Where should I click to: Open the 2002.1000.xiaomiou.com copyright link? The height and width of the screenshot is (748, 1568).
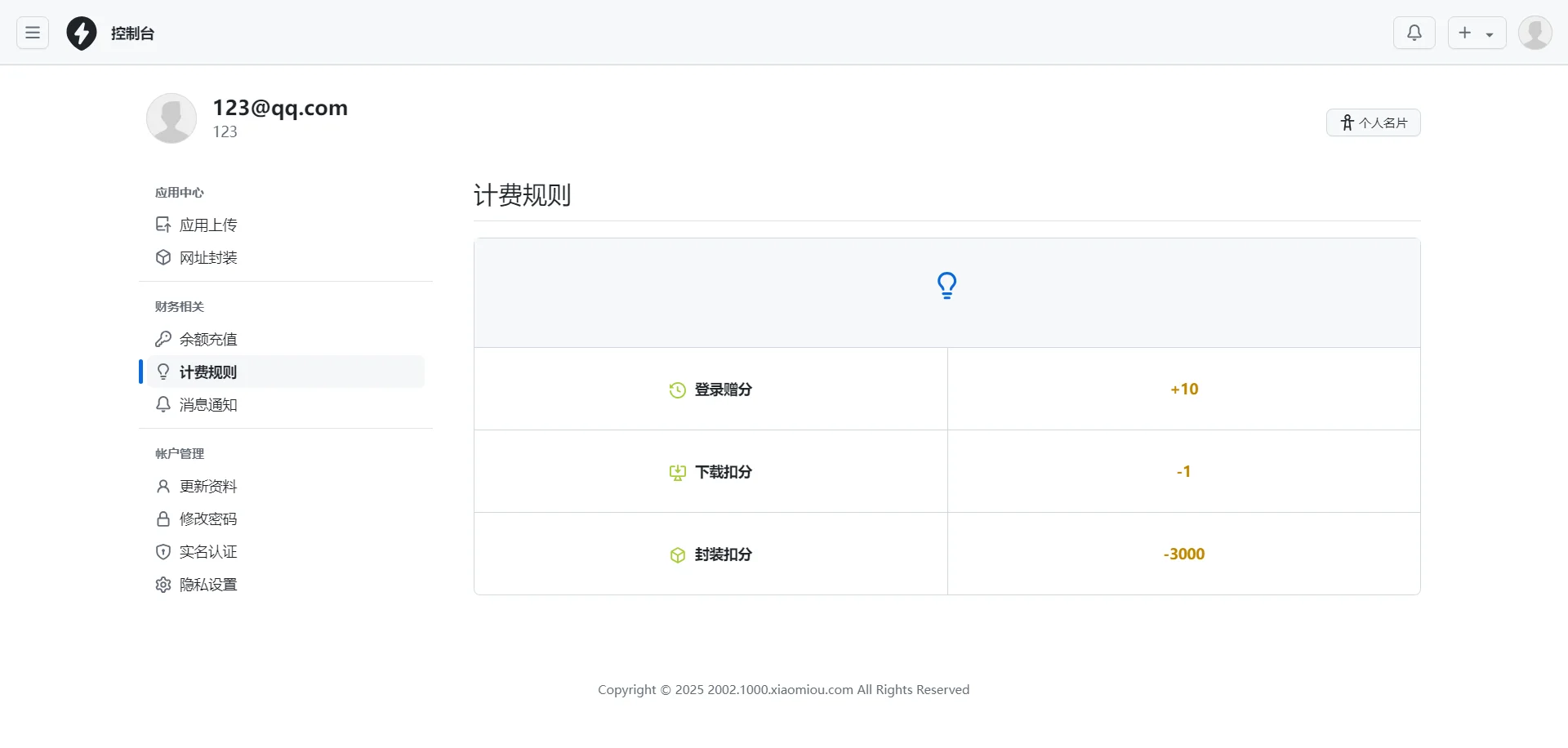pos(779,689)
